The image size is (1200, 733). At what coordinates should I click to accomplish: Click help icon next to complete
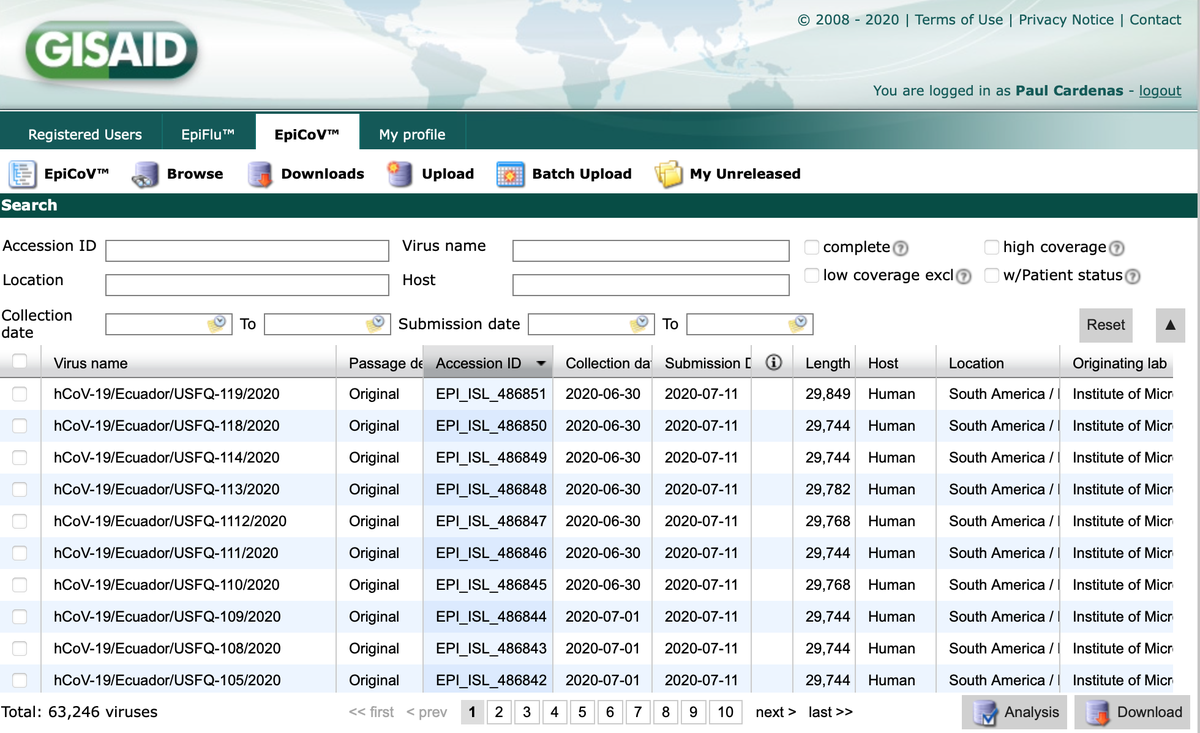(900, 248)
